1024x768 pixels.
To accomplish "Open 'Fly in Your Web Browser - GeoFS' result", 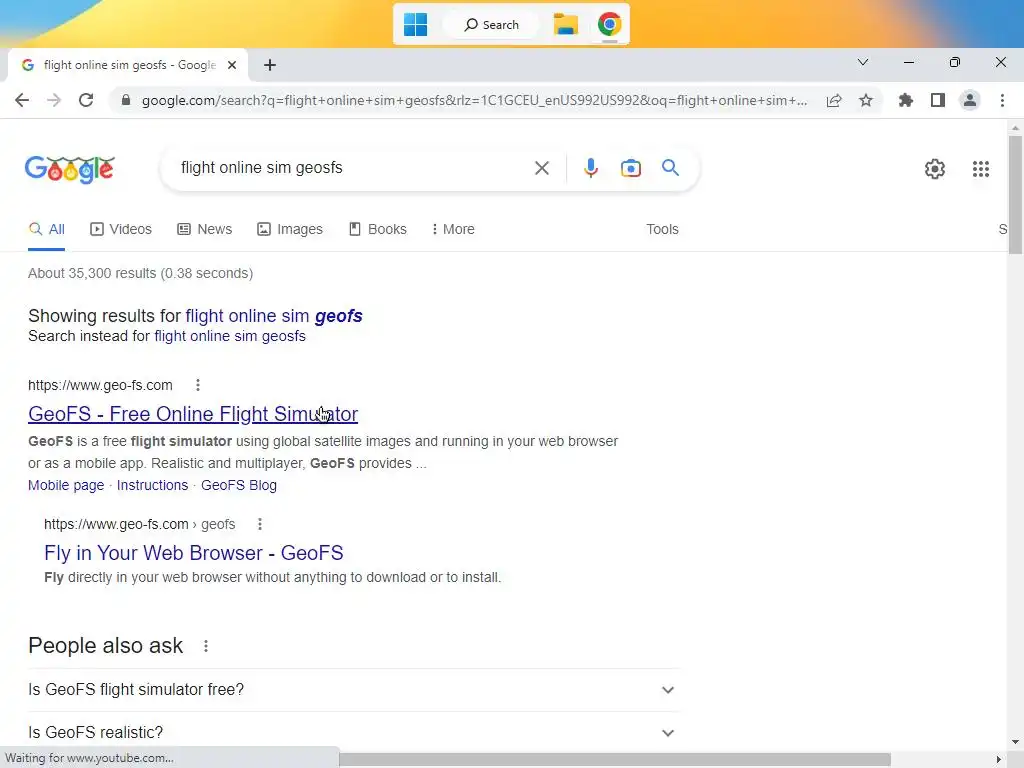I will (193, 553).
